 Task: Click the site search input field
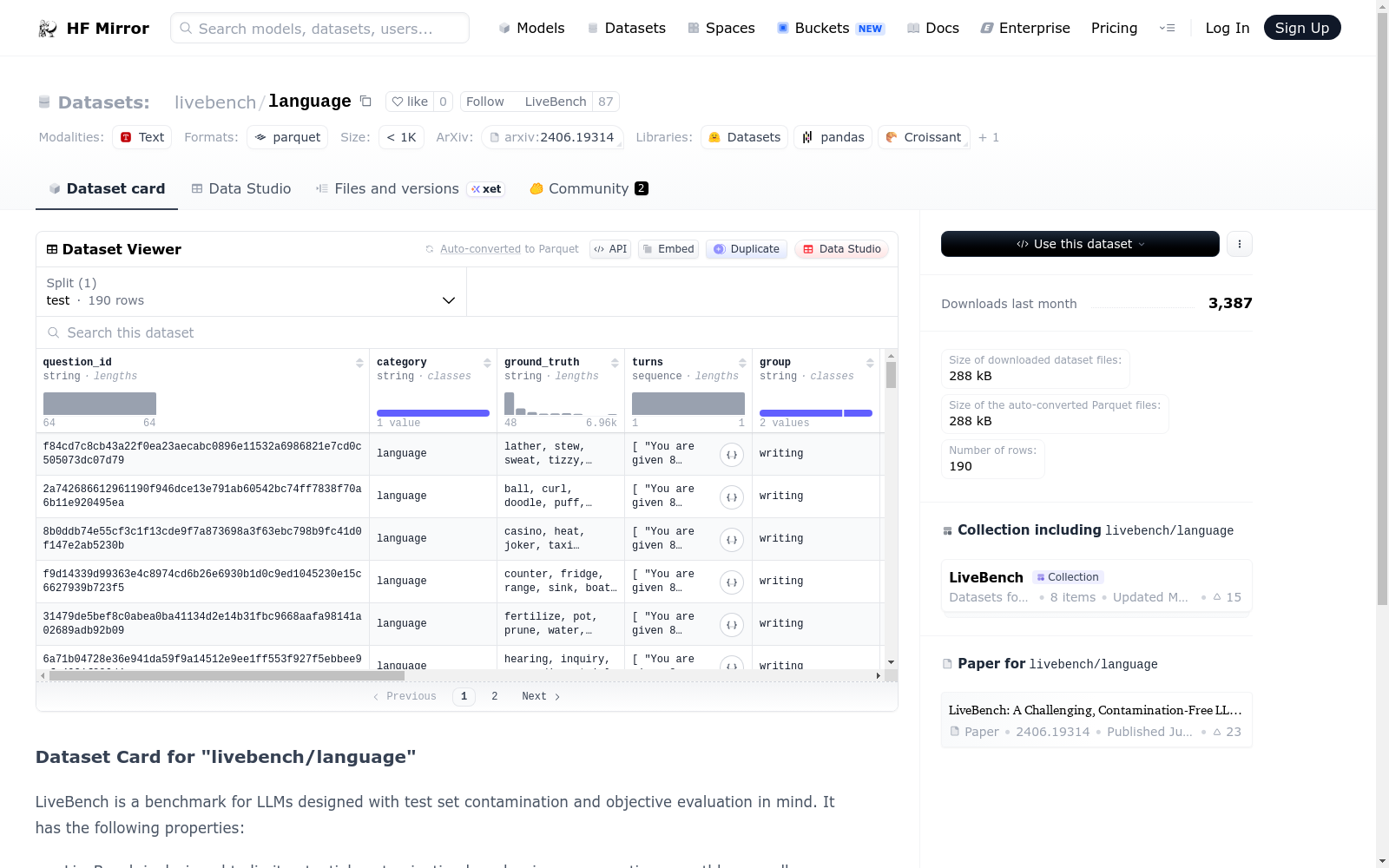(319, 28)
